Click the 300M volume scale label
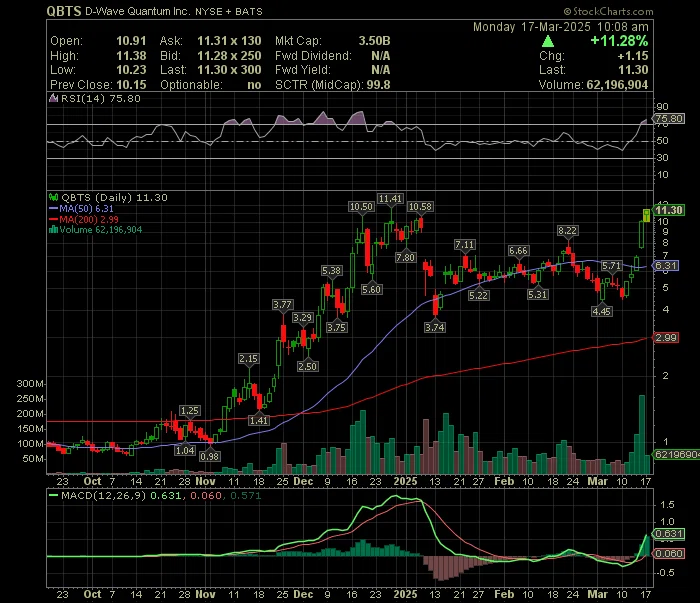 point(31,384)
